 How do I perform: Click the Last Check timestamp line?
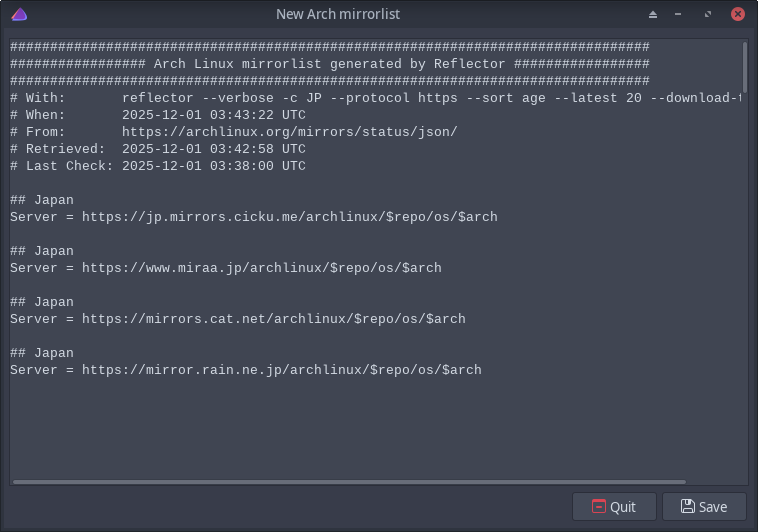click(x=213, y=166)
